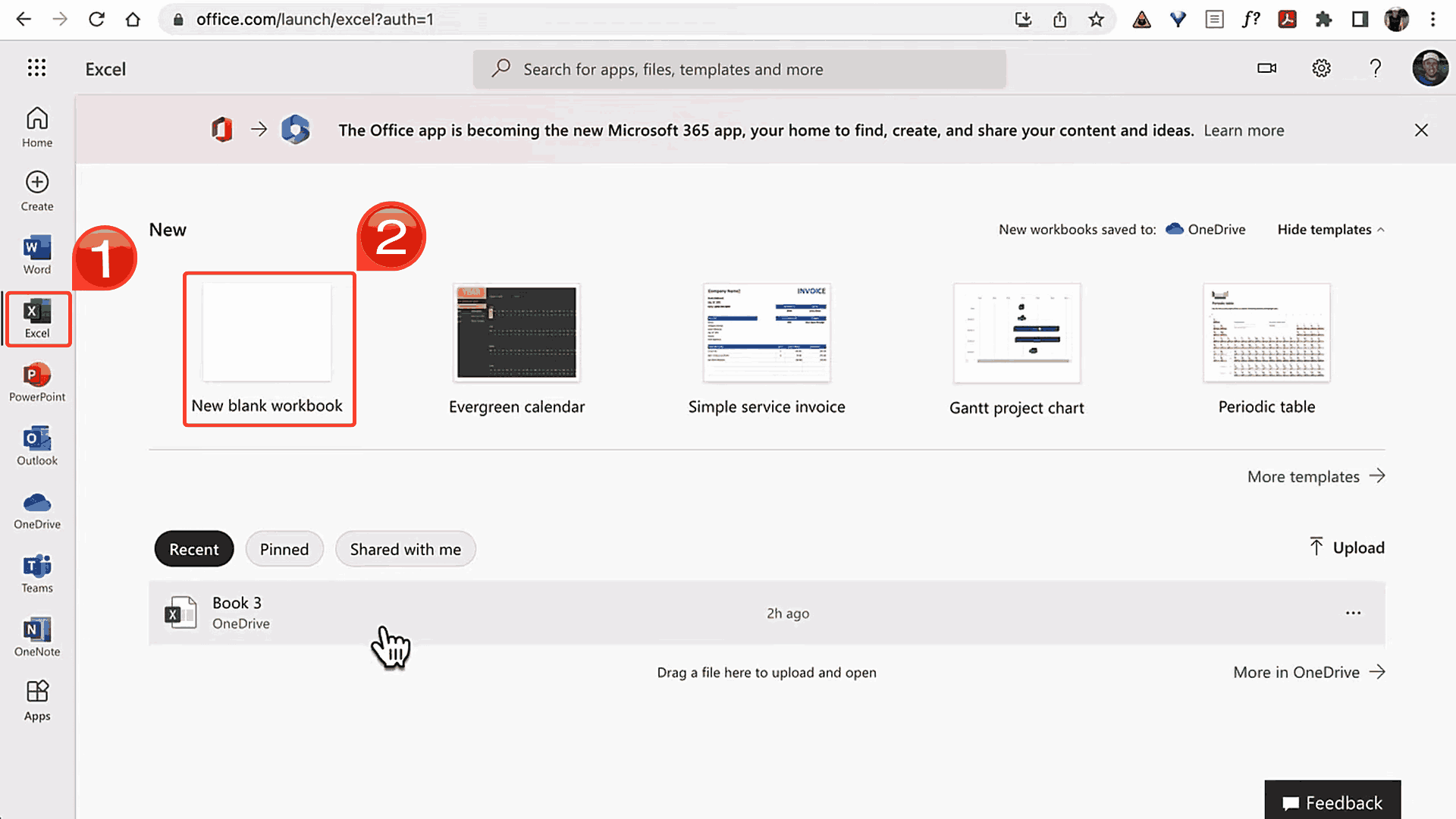
Task: Open the Chrome three-dot menu
Action: click(1433, 20)
